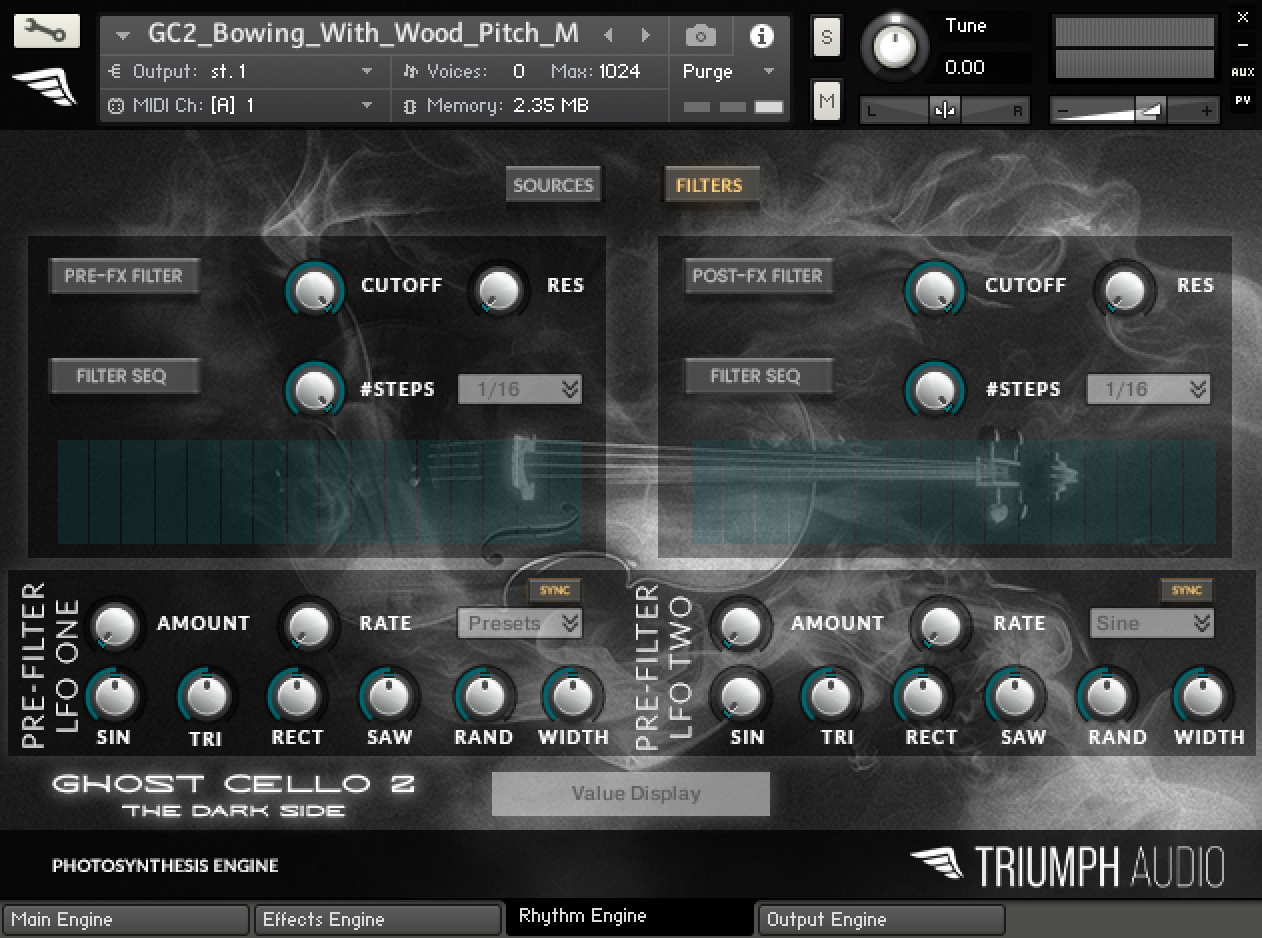Open the instrument name dropdown arrow
Screen dimensions: 1262x938
(x=123, y=35)
